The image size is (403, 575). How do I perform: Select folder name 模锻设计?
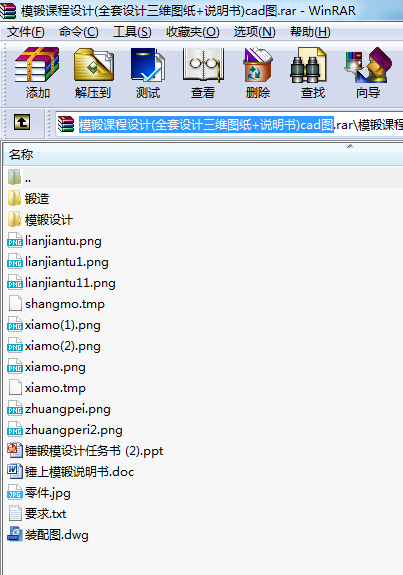click(x=49, y=220)
